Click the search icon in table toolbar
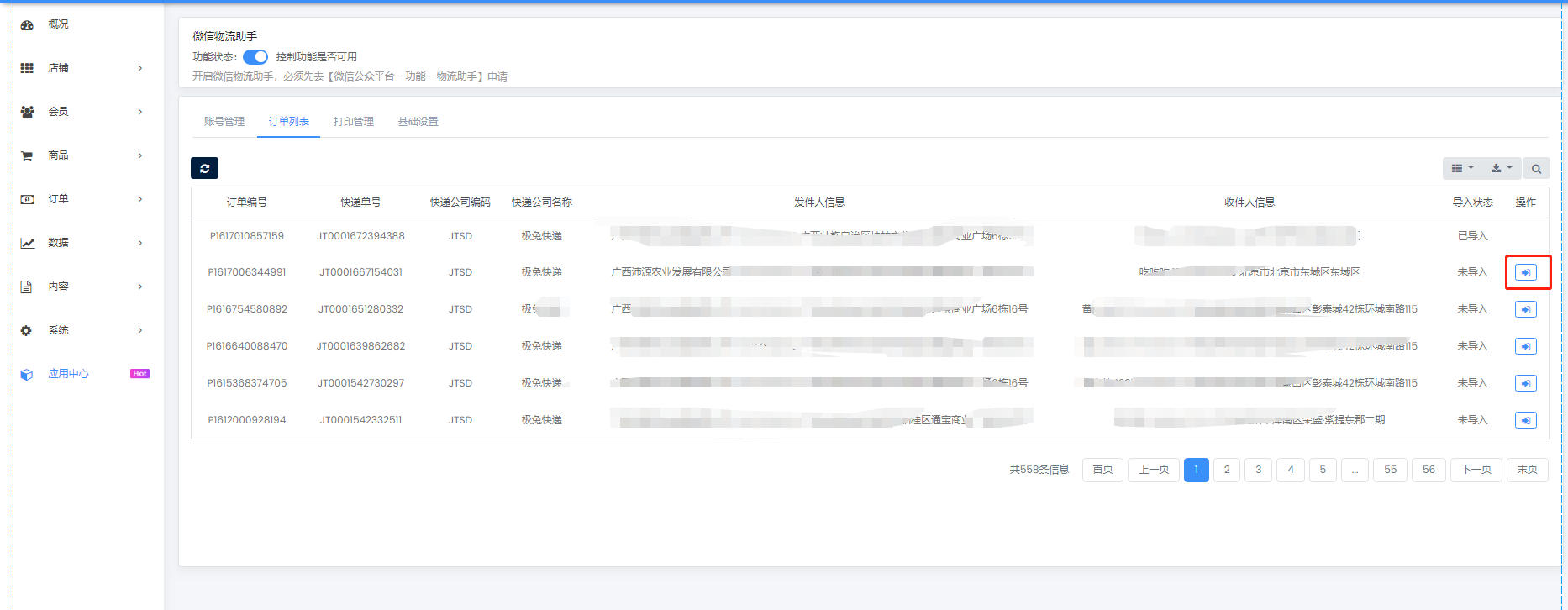Image resolution: width=1568 pixels, height=610 pixels. (x=1536, y=169)
